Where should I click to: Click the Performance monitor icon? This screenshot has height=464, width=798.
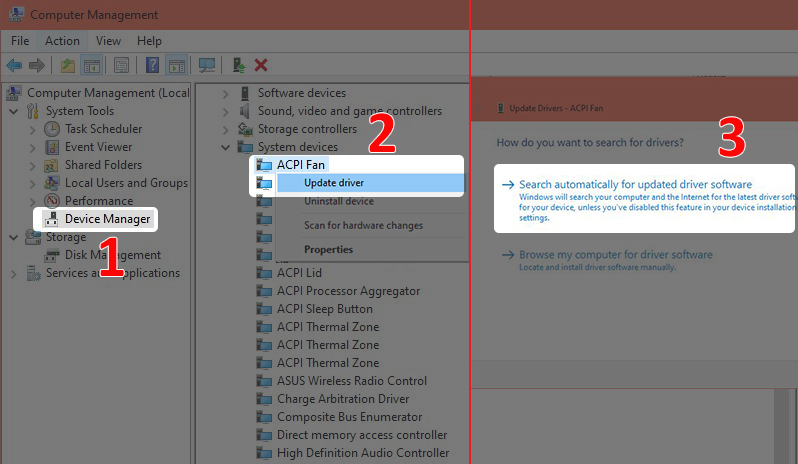pyautogui.click(x=52, y=201)
